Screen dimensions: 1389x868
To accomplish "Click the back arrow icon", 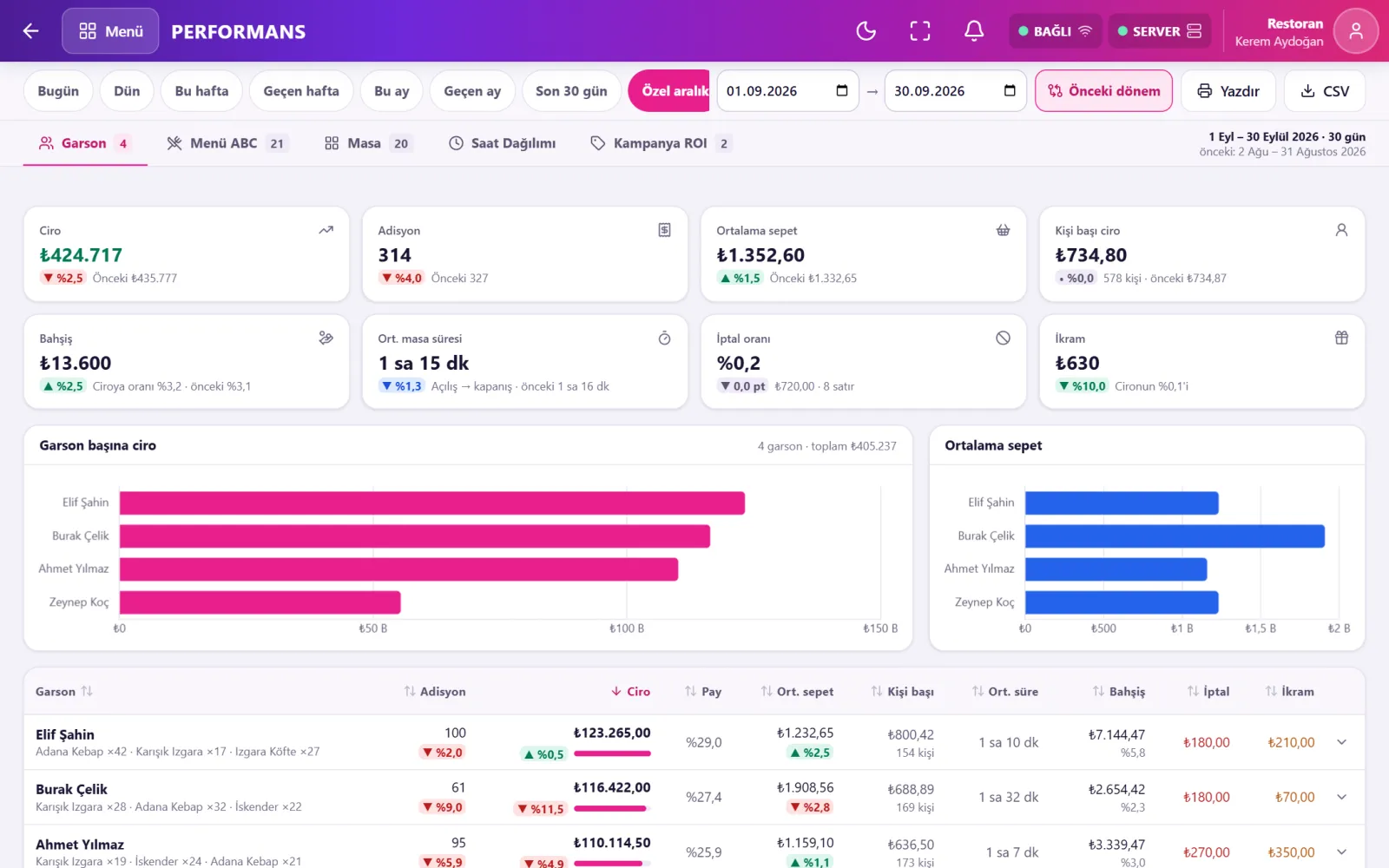I will point(31,31).
